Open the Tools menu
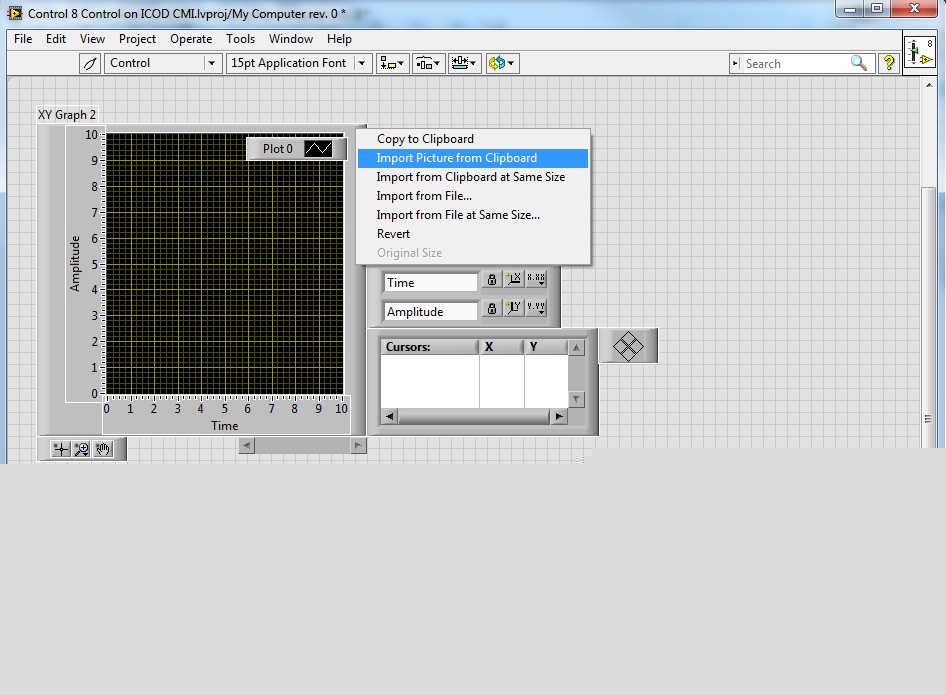Screen dimensions: 946x695 click(240, 39)
